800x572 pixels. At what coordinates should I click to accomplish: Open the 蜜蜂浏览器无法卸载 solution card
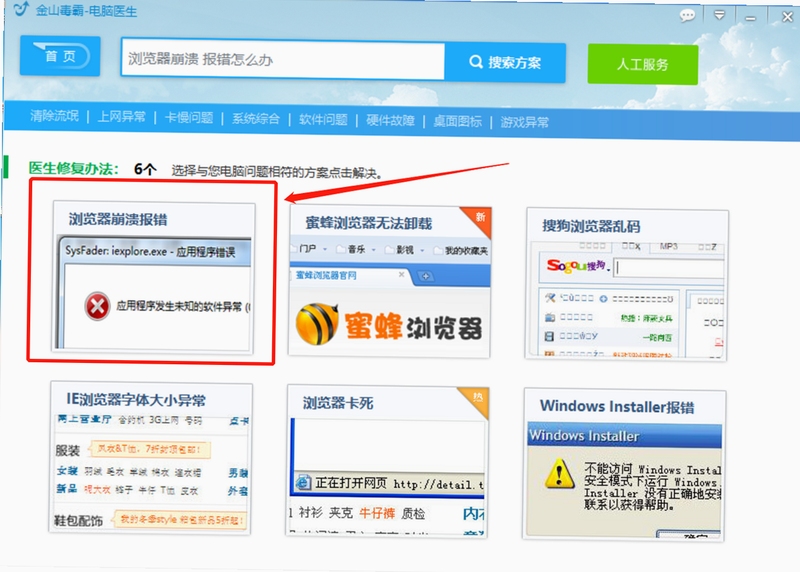[390, 281]
